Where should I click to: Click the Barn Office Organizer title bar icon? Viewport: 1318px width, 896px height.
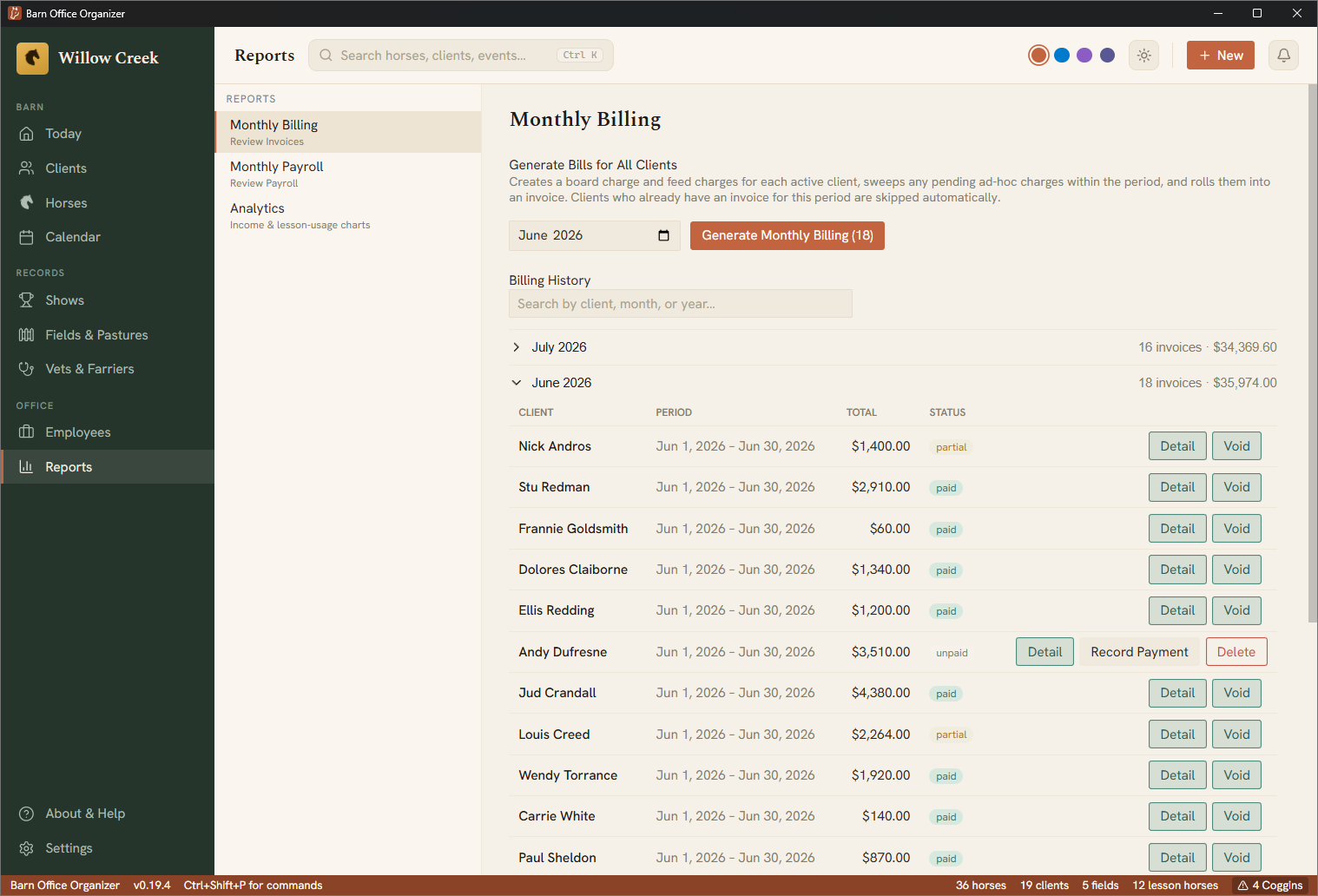[x=15, y=13]
